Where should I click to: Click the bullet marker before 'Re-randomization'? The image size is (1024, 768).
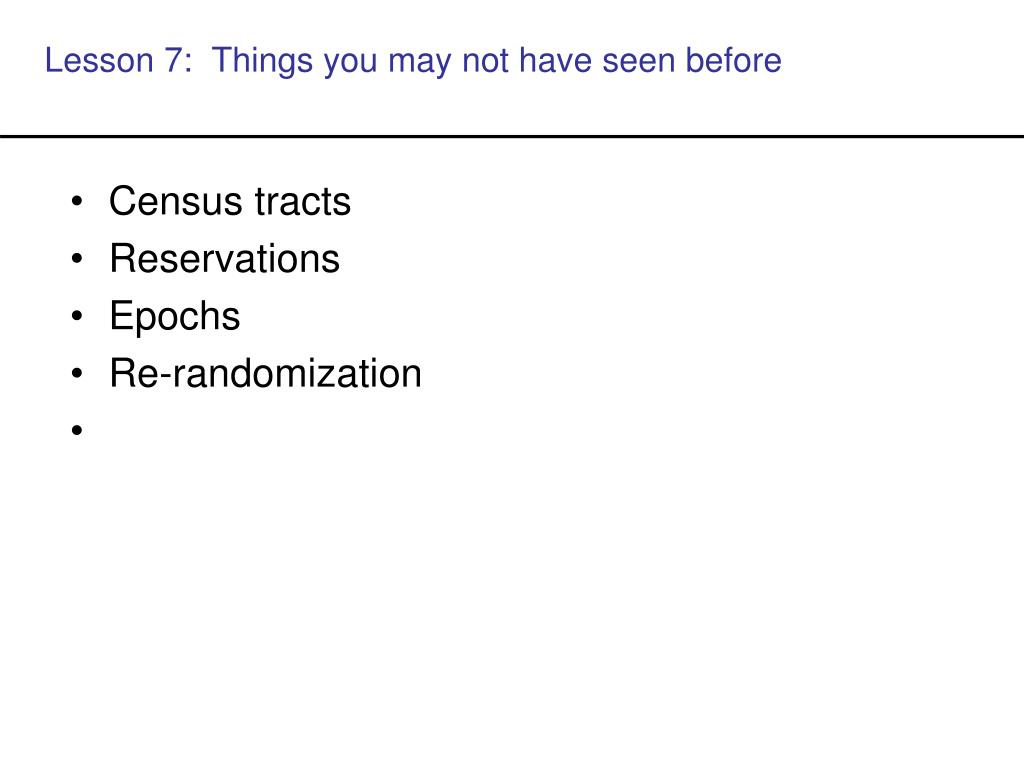(77, 374)
